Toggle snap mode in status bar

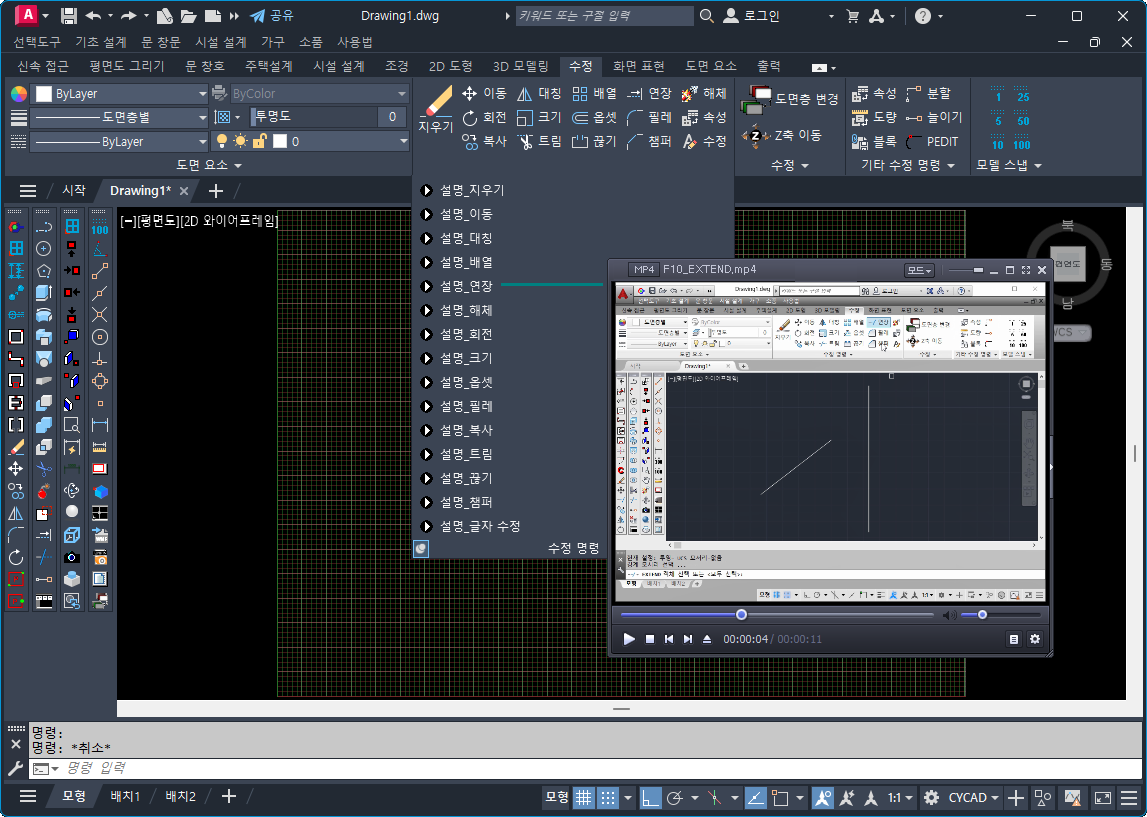tap(607, 797)
